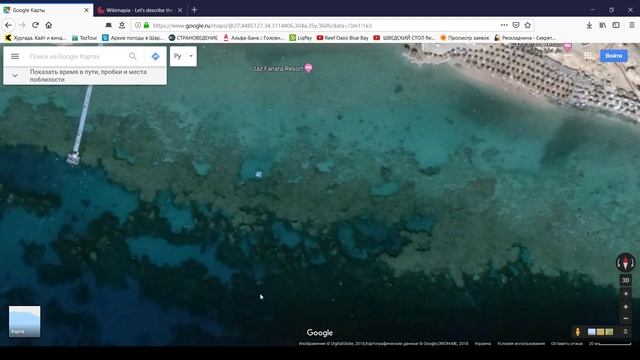
Task: Click the compass to reset north
Action: (625, 262)
